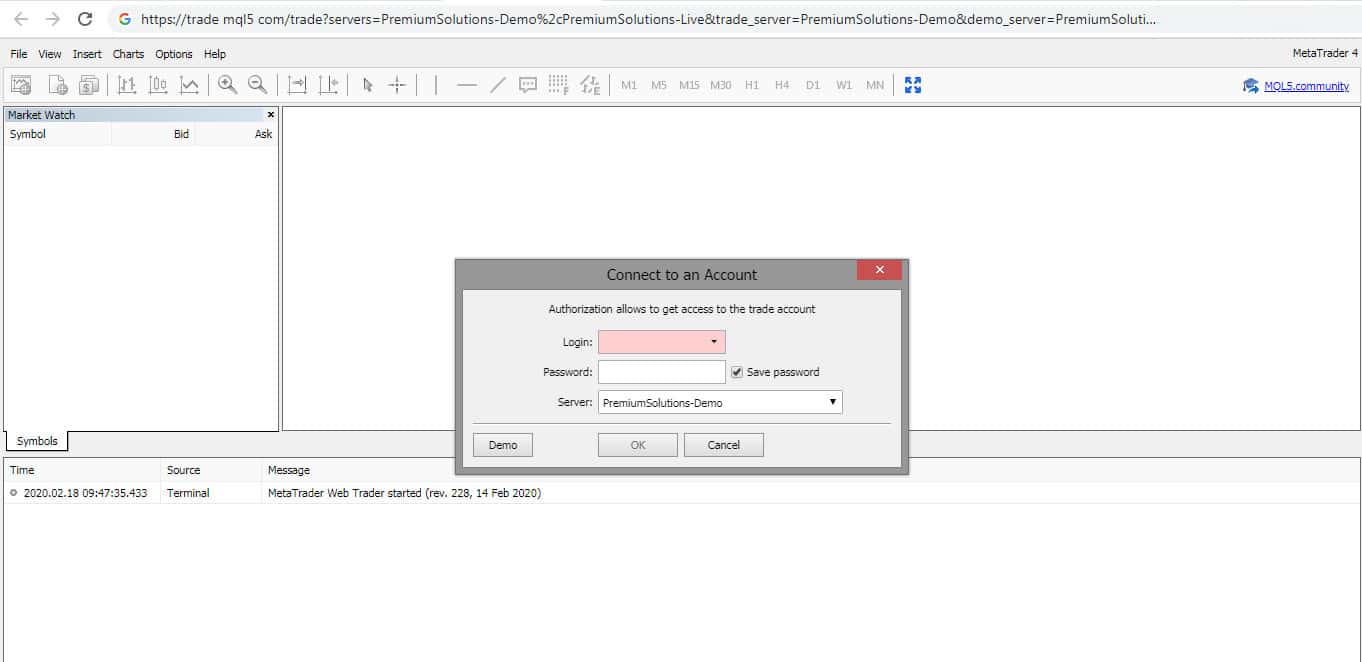The image size is (1362, 662).
Task: Switch chart to candlesticks style
Action: (158, 85)
